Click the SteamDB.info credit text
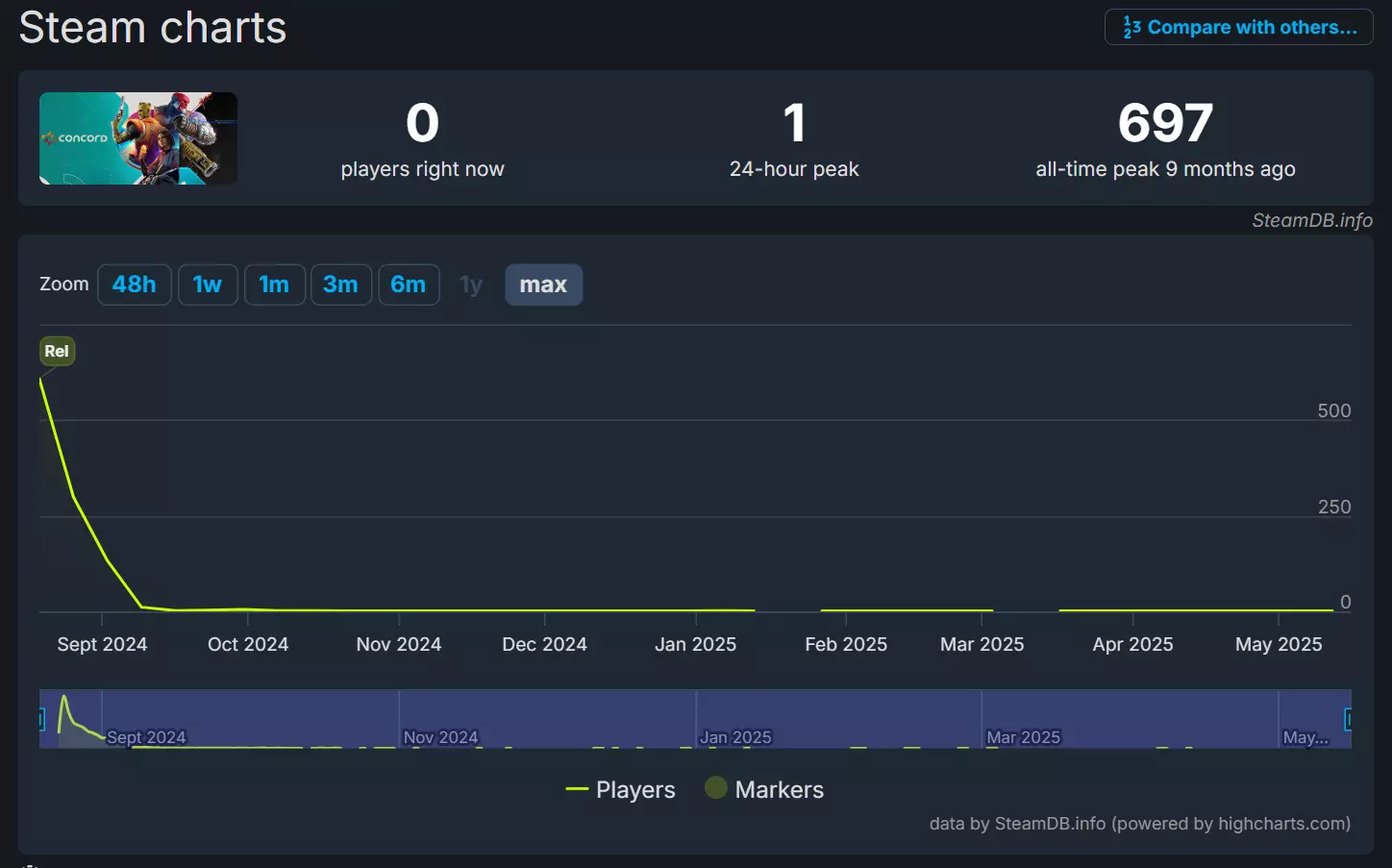Screen dimensions: 1392x868 (x=1312, y=220)
